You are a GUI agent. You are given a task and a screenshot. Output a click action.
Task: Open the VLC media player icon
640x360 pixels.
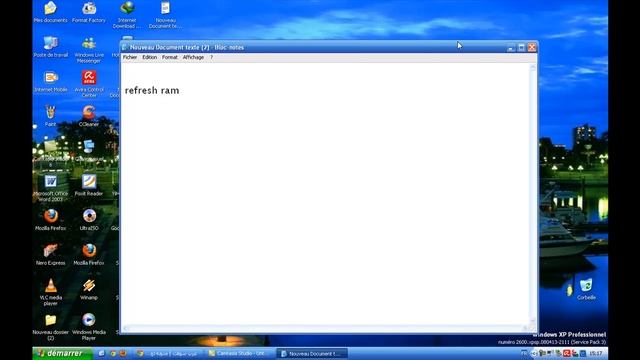51,292
